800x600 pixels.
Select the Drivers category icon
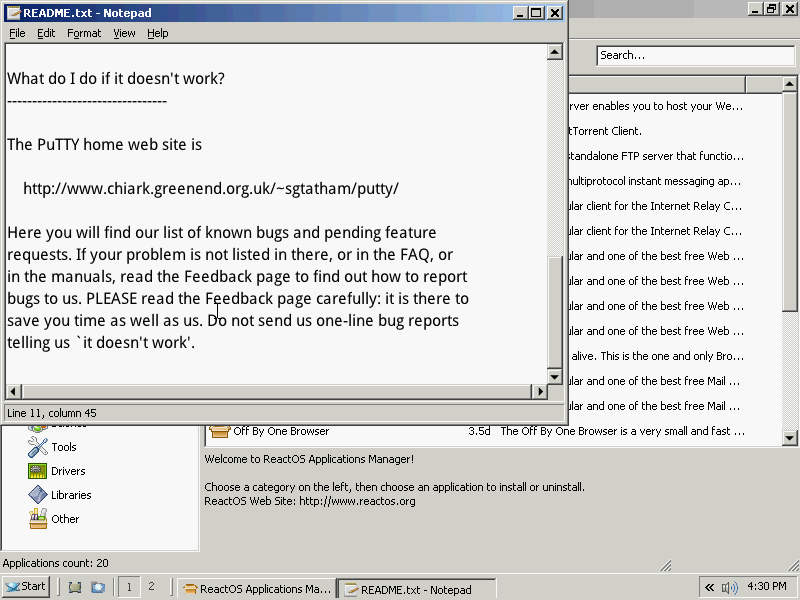pyautogui.click(x=38, y=471)
